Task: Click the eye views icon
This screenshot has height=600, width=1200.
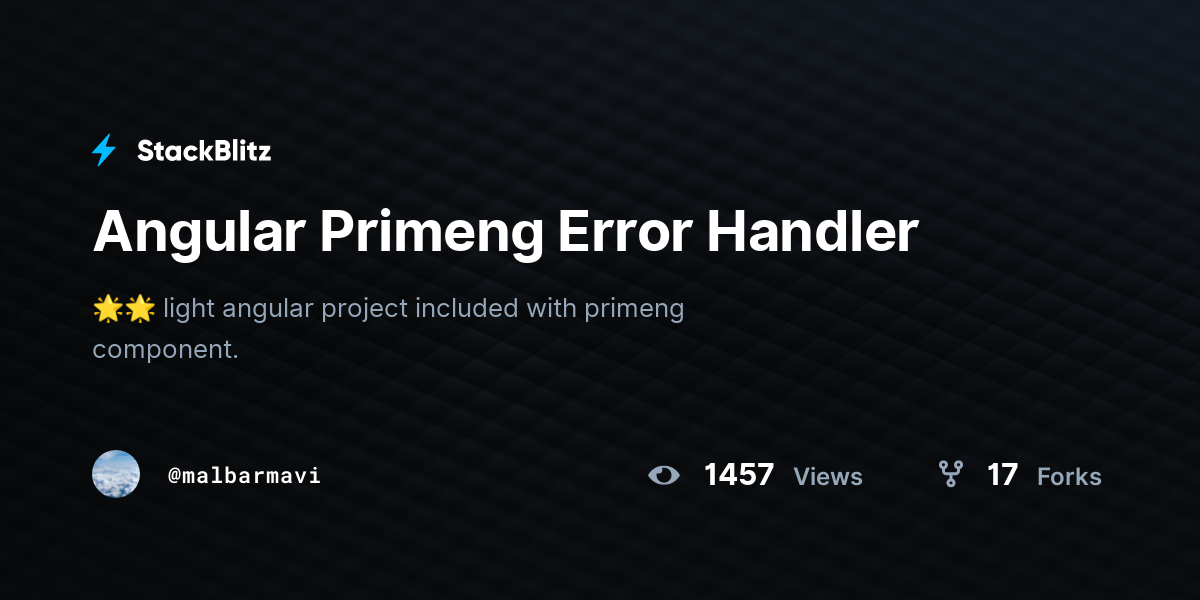Action: tap(664, 475)
